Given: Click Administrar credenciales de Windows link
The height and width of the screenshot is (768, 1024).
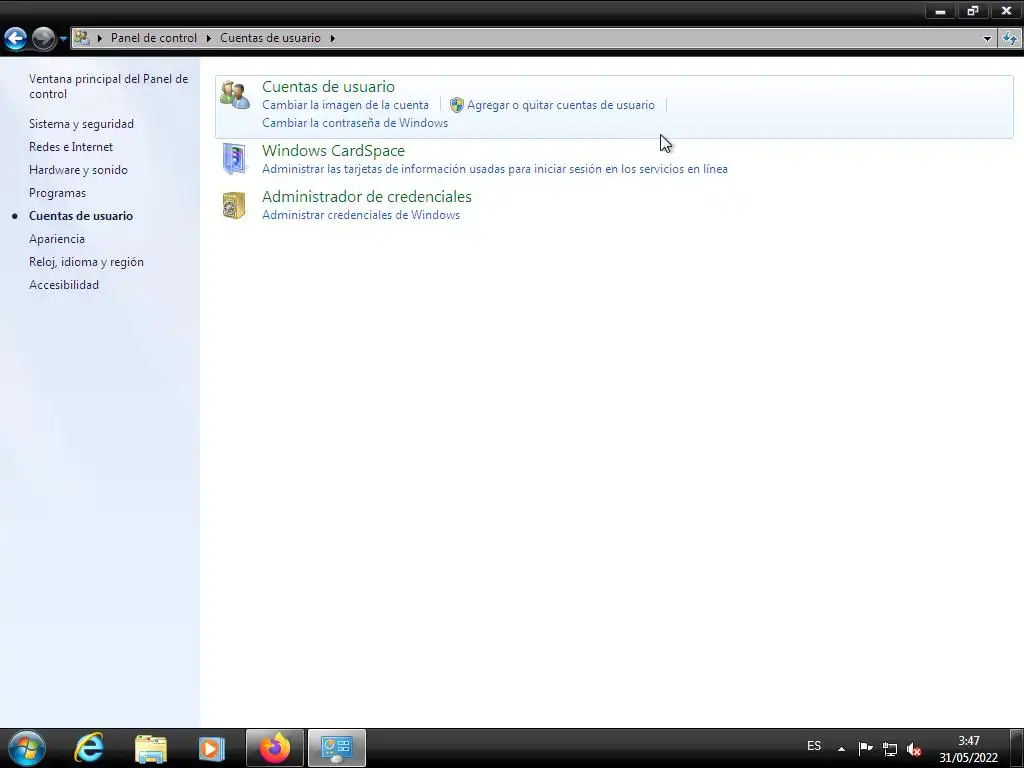Looking at the screenshot, I should [x=360, y=215].
